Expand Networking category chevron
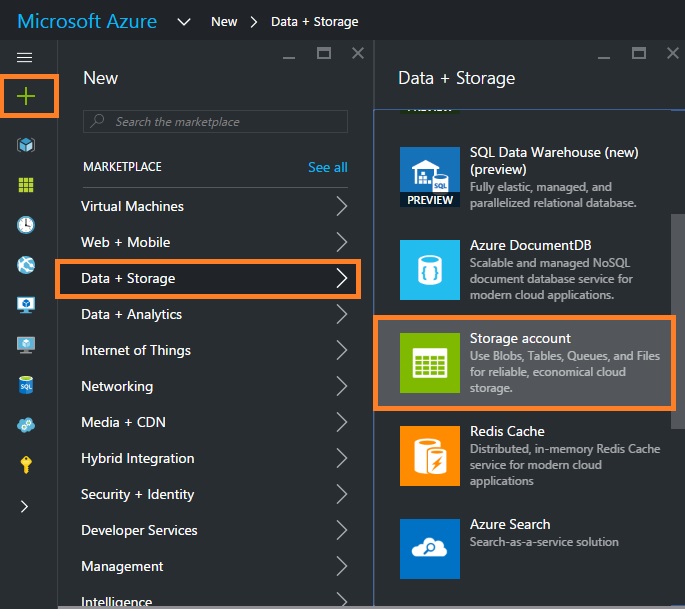Viewport: 685px width, 609px height. click(342, 387)
